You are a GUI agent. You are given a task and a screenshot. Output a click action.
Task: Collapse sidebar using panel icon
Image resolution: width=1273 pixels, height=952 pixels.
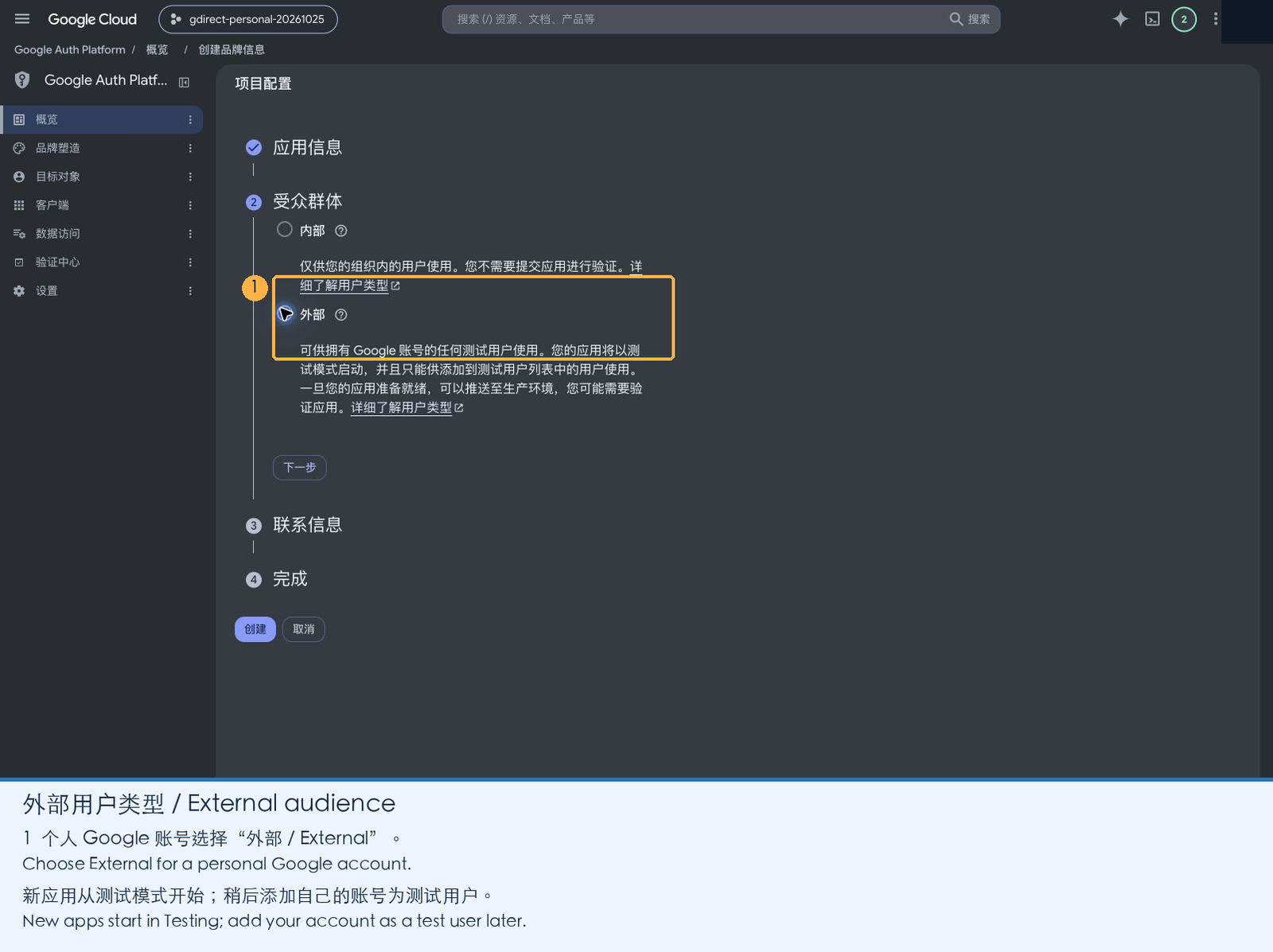click(184, 82)
